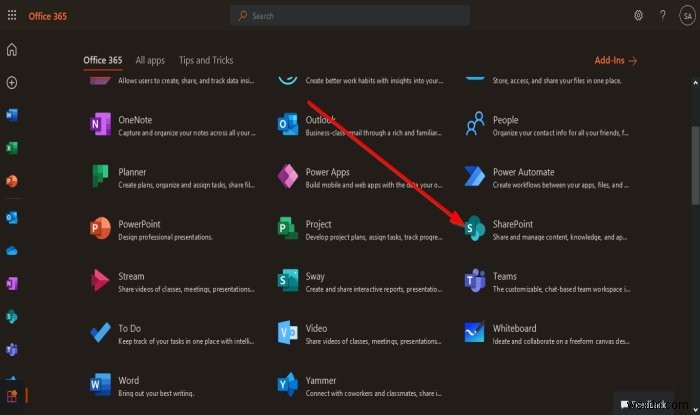Open the Stream app icon
This screenshot has height=415, width=700.
[x=100, y=280]
